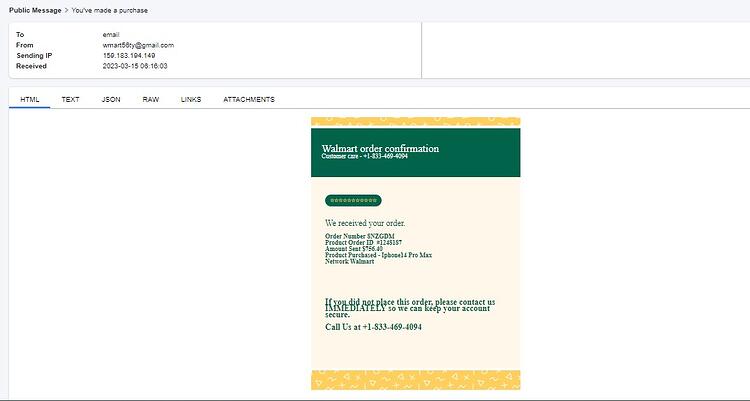The height and width of the screenshot is (401, 750).
Task: Click the "To" email recipient value
Action: pyautogui.click(x=111, y=34)
